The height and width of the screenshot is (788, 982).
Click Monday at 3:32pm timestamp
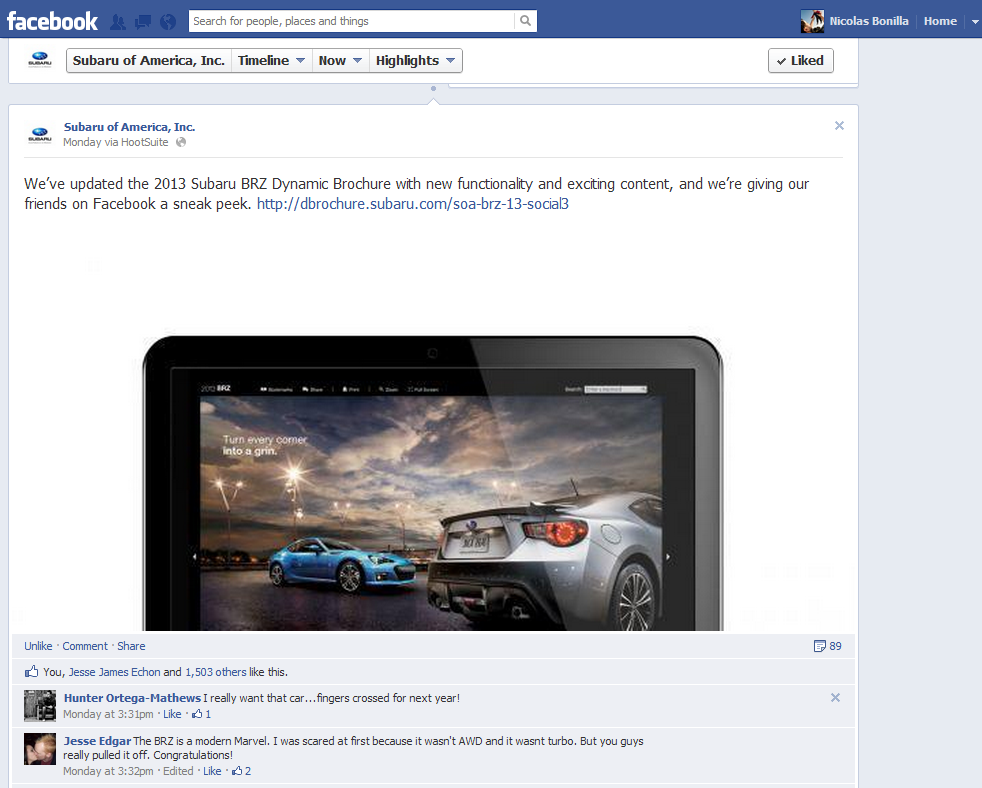(x=108, y=771)
